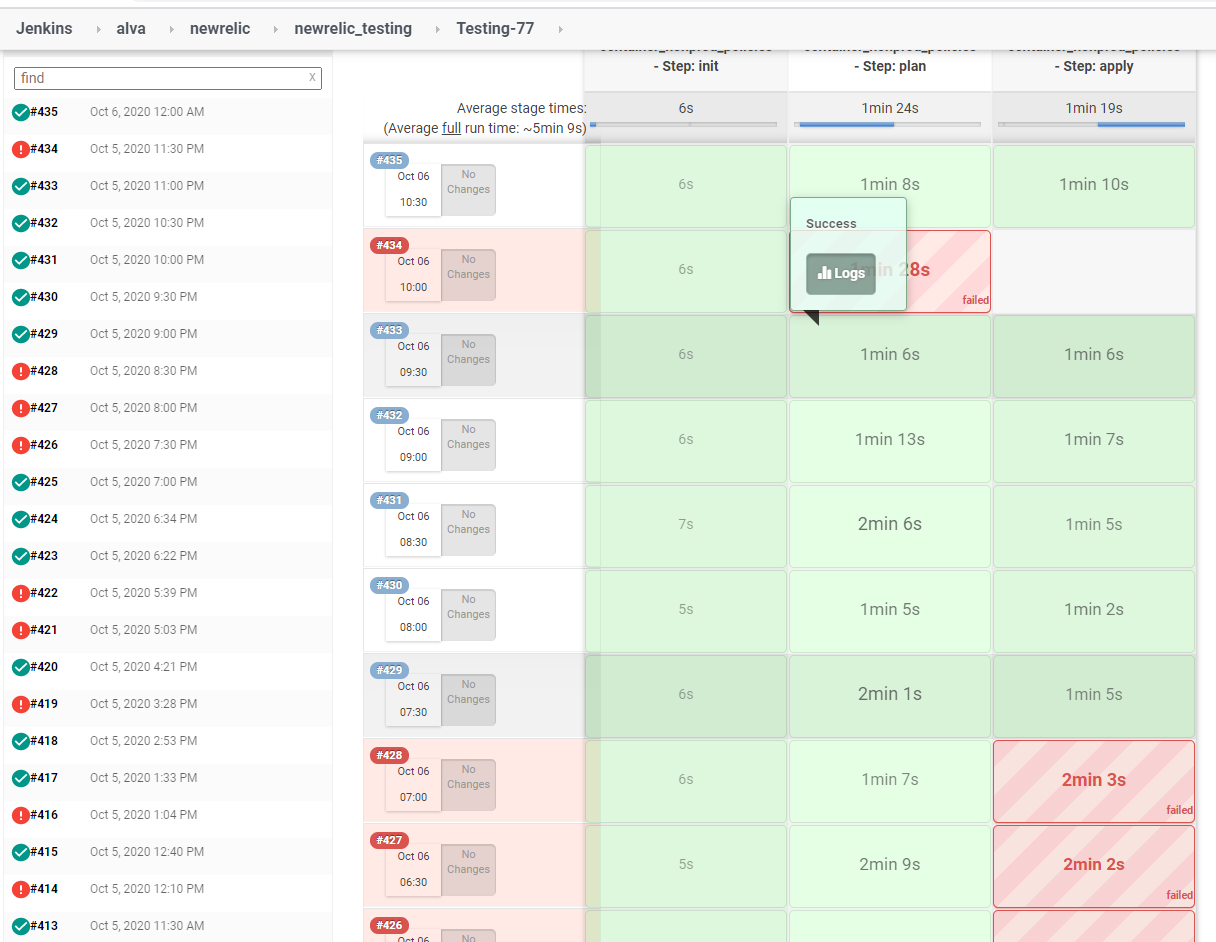Click No Changes box for build #430
The image size is (1216, 942).
[x=468, y=615]
